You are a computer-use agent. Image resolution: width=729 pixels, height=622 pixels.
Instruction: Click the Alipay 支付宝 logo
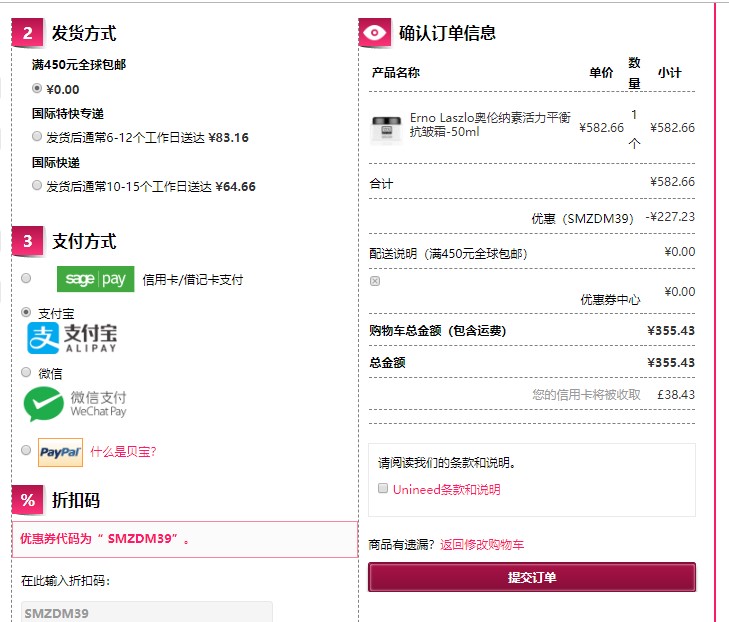click(72, 338)
